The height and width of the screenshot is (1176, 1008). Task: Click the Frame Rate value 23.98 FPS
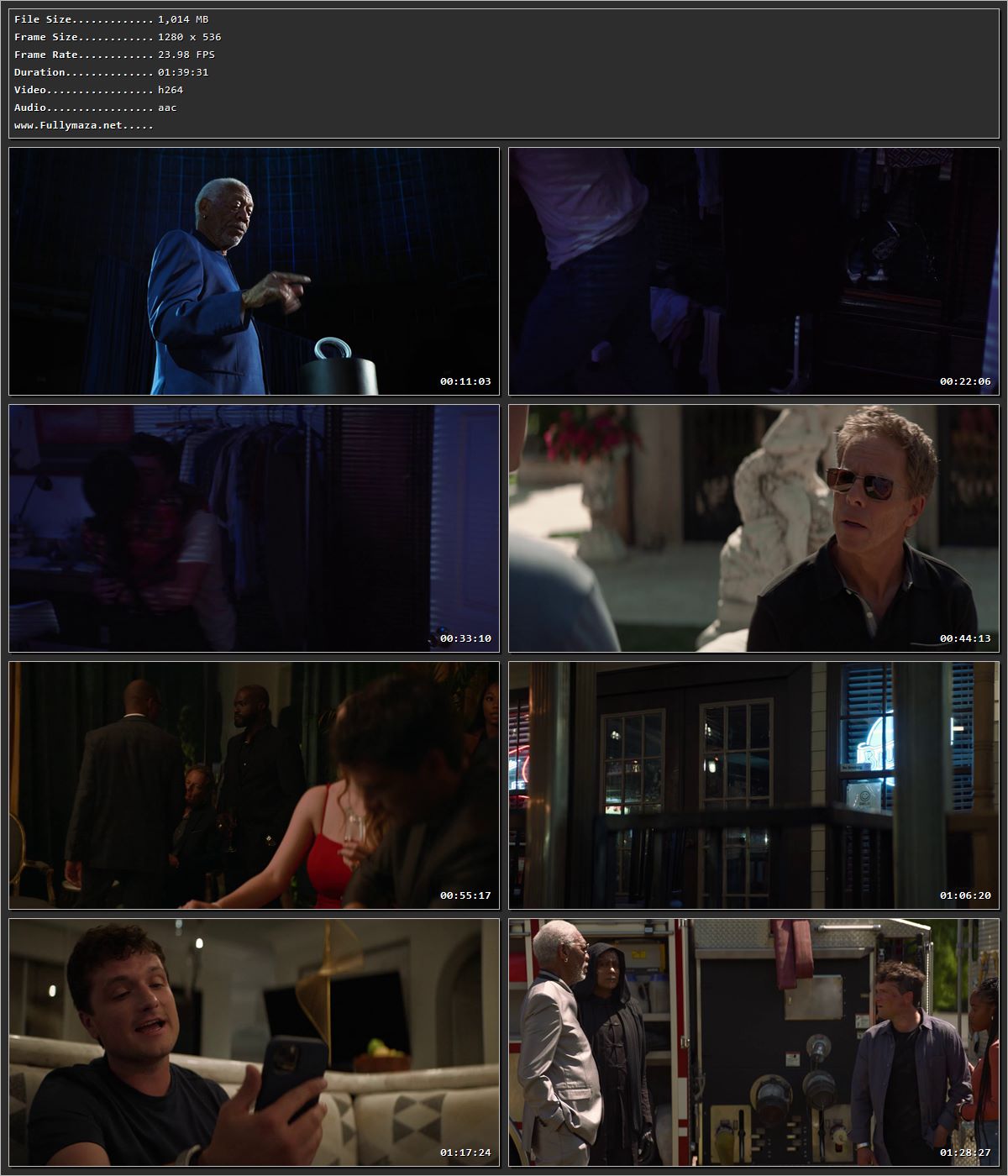186,55
